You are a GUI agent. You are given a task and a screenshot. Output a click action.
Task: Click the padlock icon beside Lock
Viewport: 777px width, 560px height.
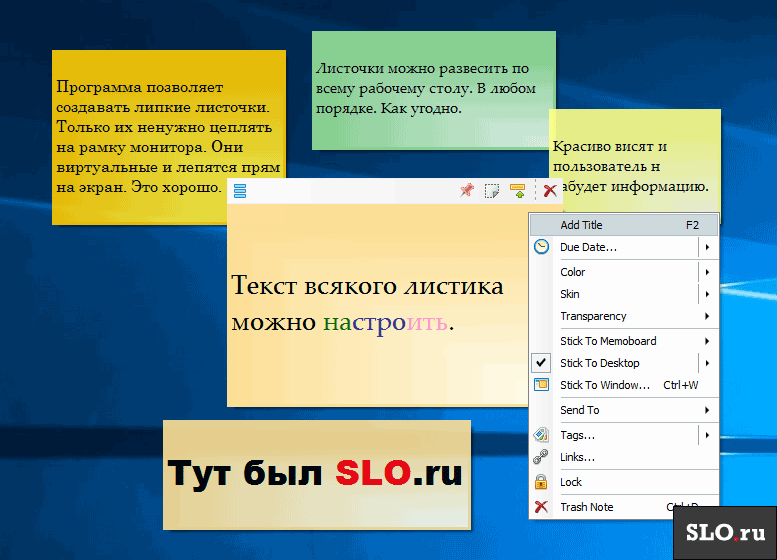[x=541, y=482]
